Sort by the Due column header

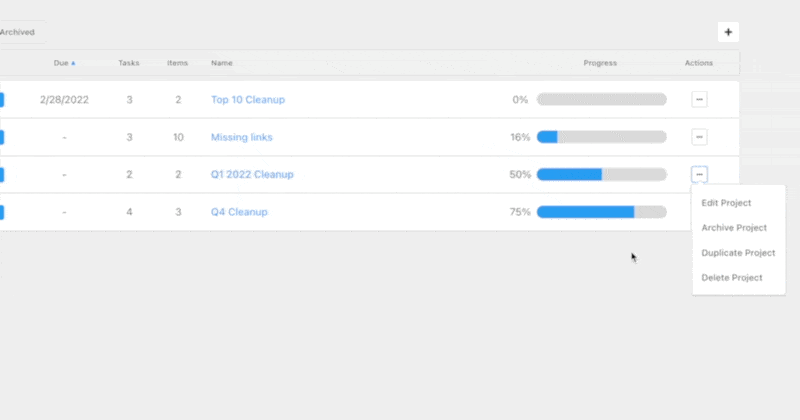tap(61, 63)
